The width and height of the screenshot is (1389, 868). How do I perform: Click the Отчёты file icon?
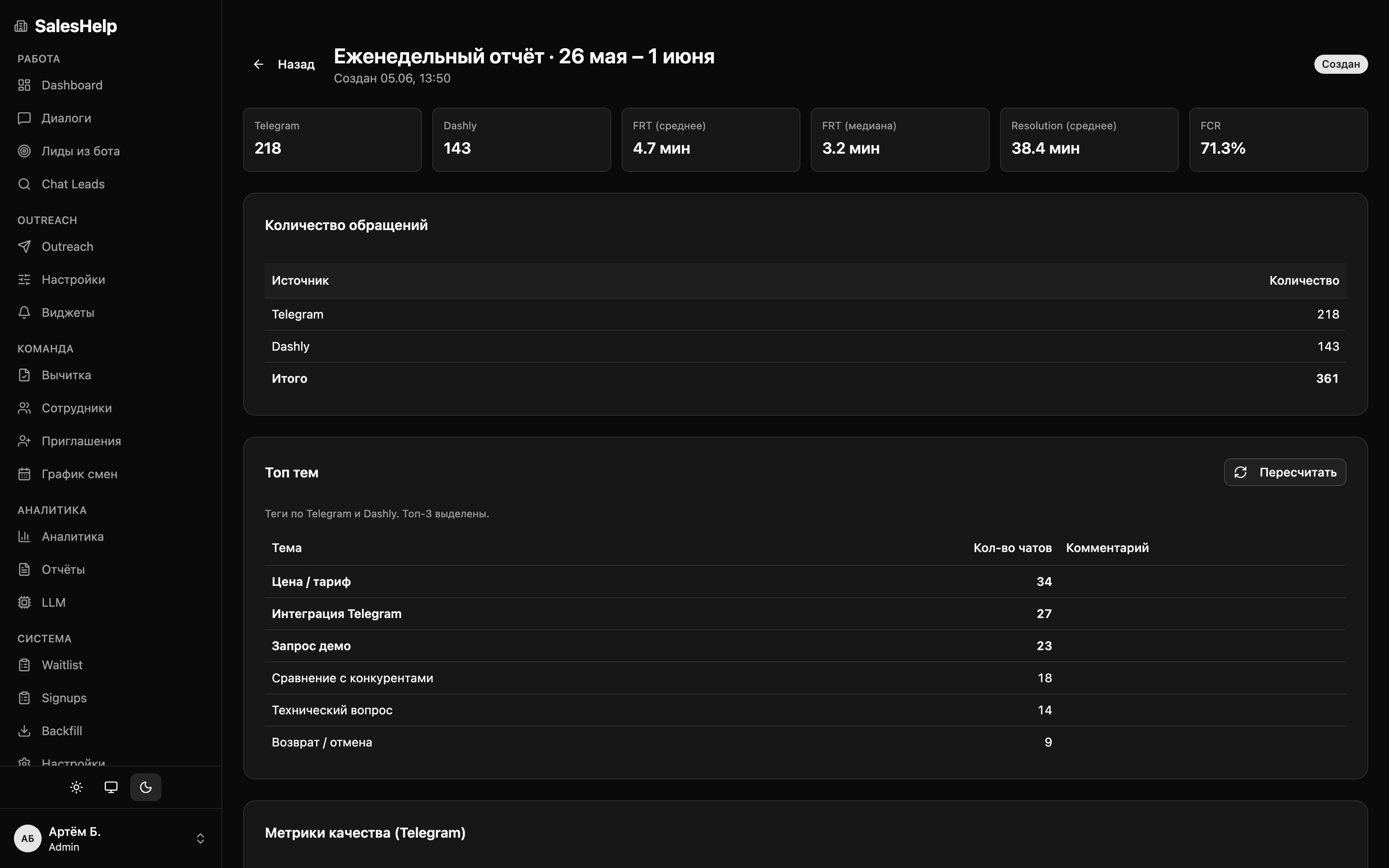click(x=24, y=569)
